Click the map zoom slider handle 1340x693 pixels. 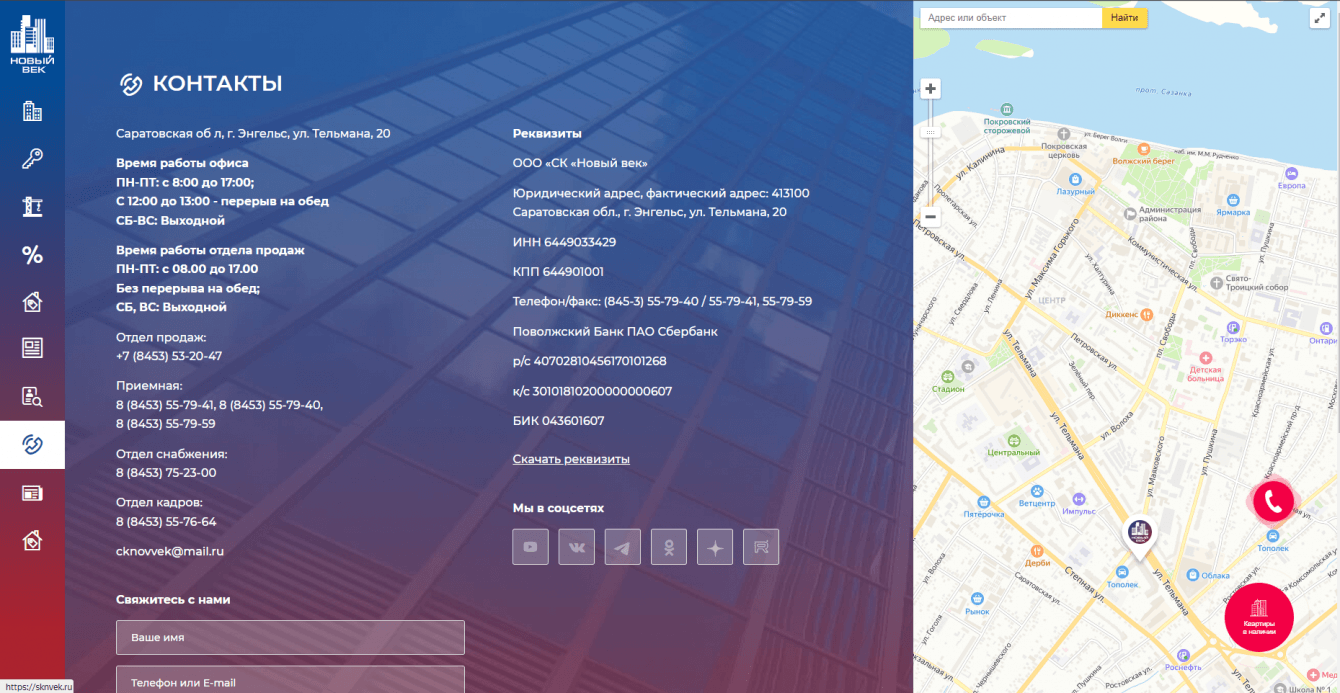(931, 132)
